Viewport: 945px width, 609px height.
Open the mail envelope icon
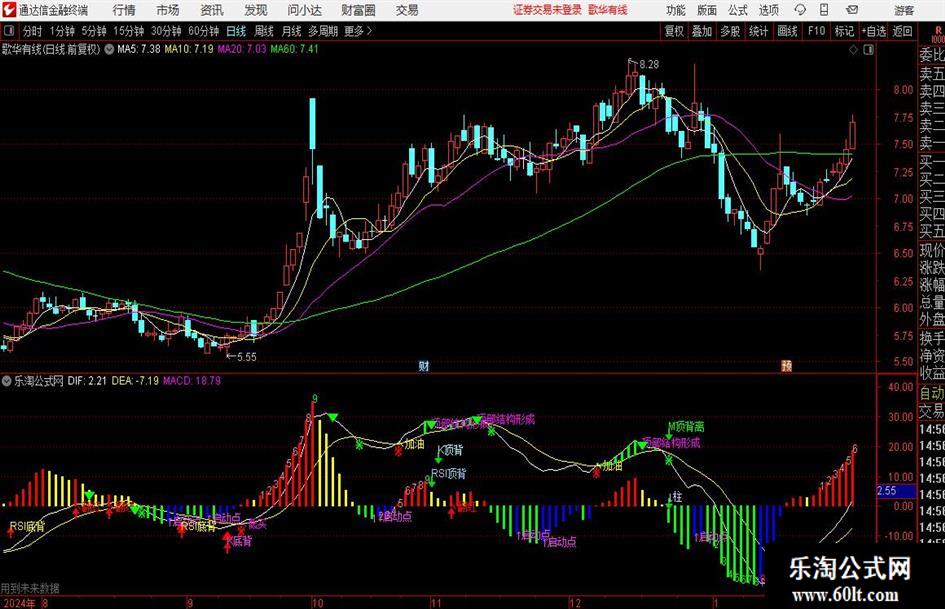(852, 10)
